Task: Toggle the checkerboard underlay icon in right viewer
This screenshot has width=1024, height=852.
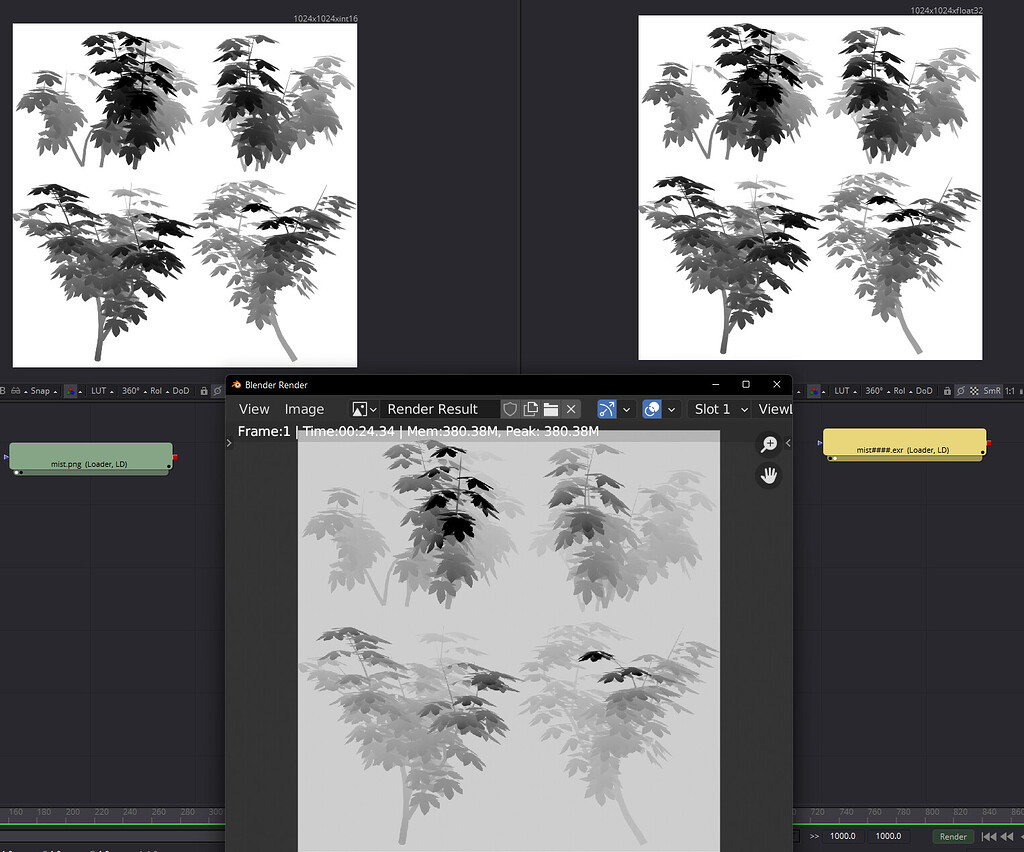Action: [974, 390]
